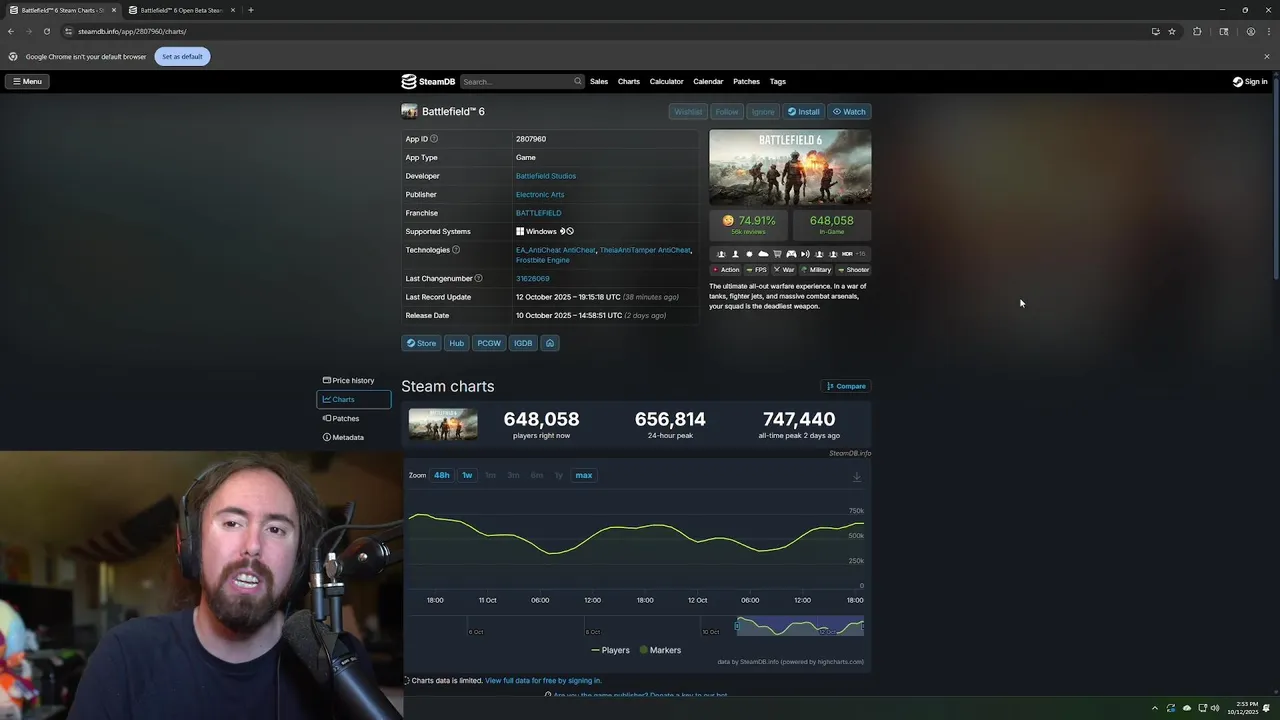Screen dimensions: 1280x720
Task: Select the FPS tag
Action: point(756,270)
